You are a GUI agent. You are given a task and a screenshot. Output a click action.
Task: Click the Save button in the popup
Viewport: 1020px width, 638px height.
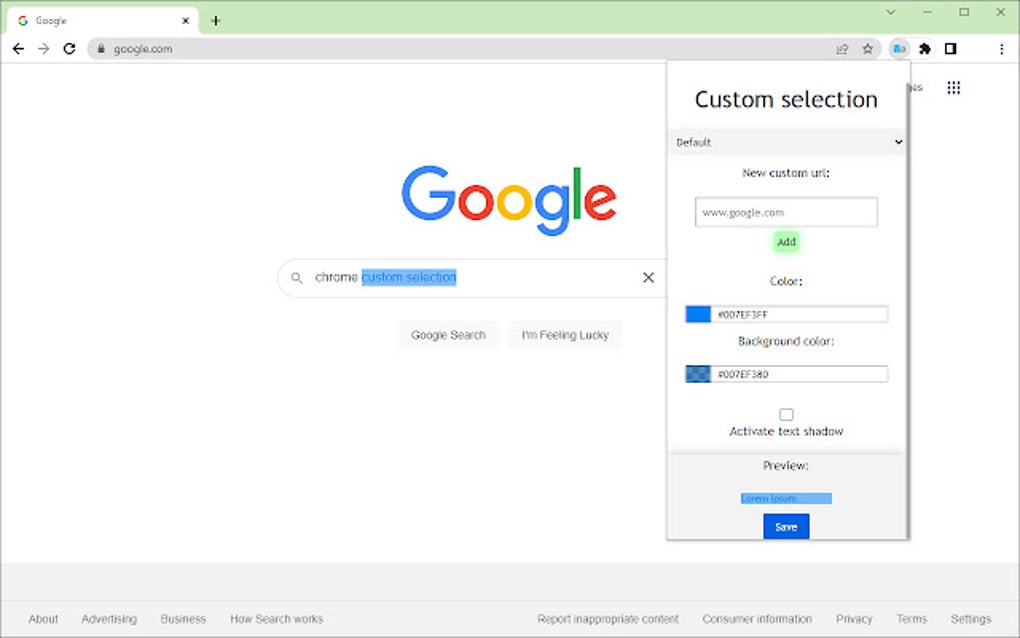coord(786,526)
